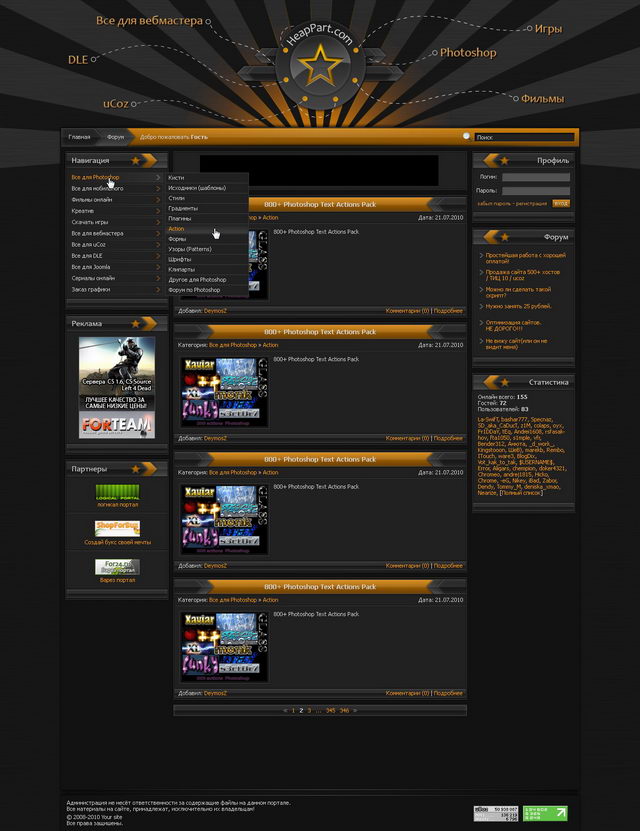Click the search magnifier icon beside Поиск
Screen dimensions: 640x831
467,136
